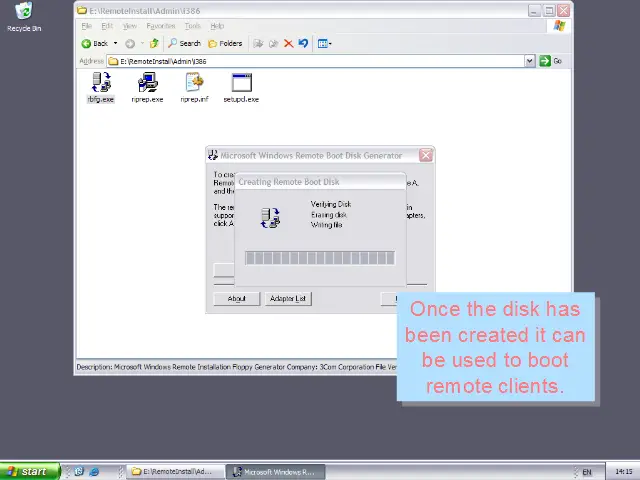Close the Remote Boot Disk Generator dialog

[x=426, y=155]
